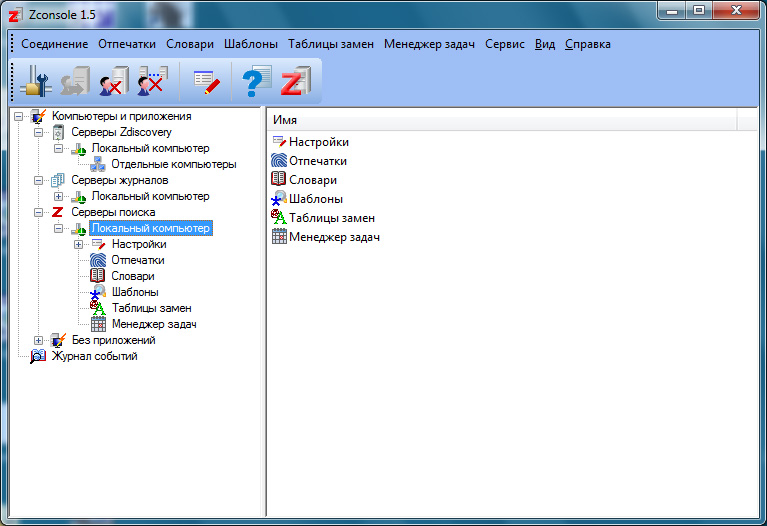Select Таблицы замен label in the tree
Image resolution: width=767 pixels, height=526 pixels.
(152, 308)
